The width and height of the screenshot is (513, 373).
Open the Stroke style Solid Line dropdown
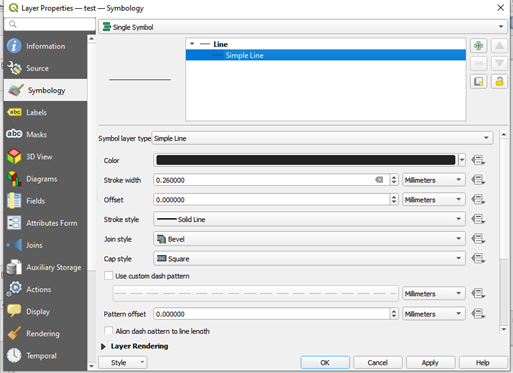coord(309,219)
